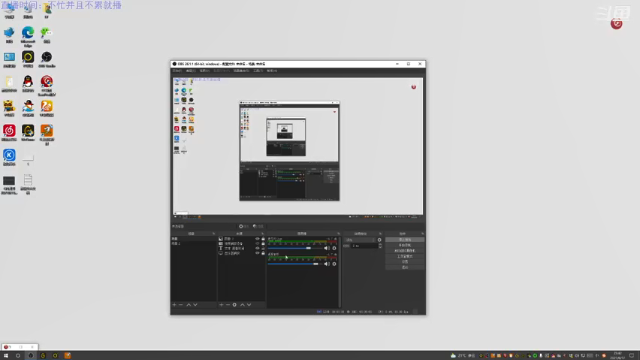Open the NetEase Cloud Music red desktop icon

(x=9, y=133)
